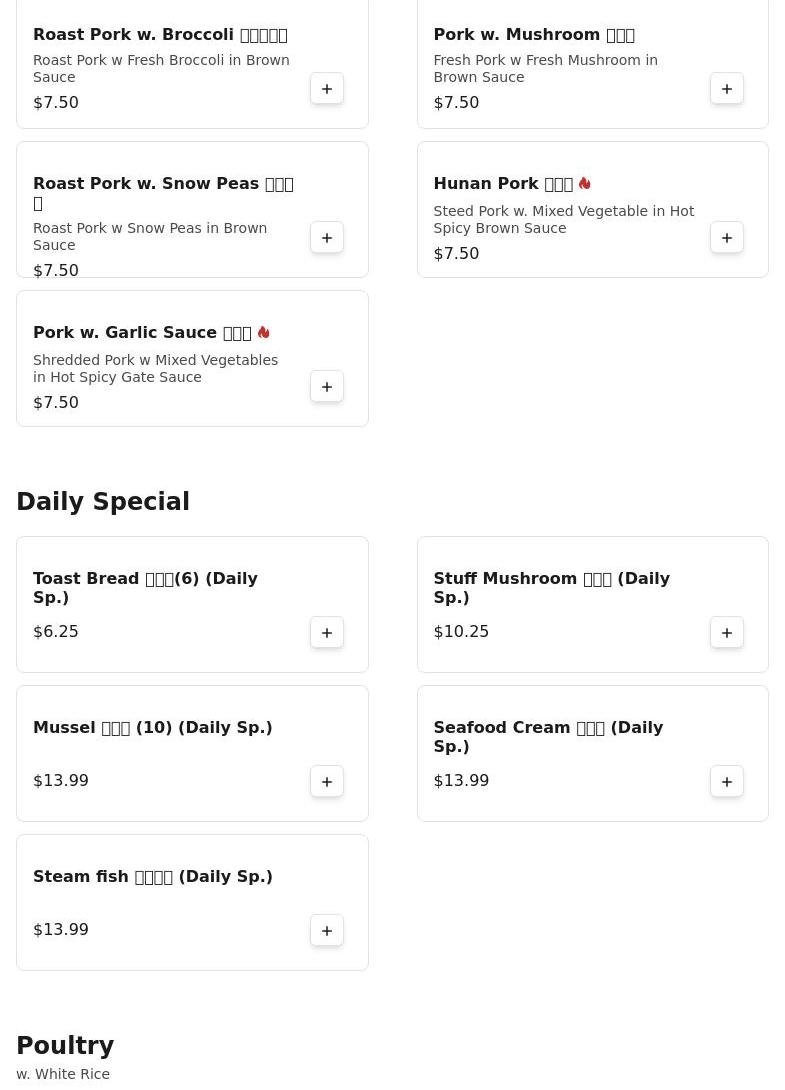Add Toast Bread daily special to order

point(327,633)
